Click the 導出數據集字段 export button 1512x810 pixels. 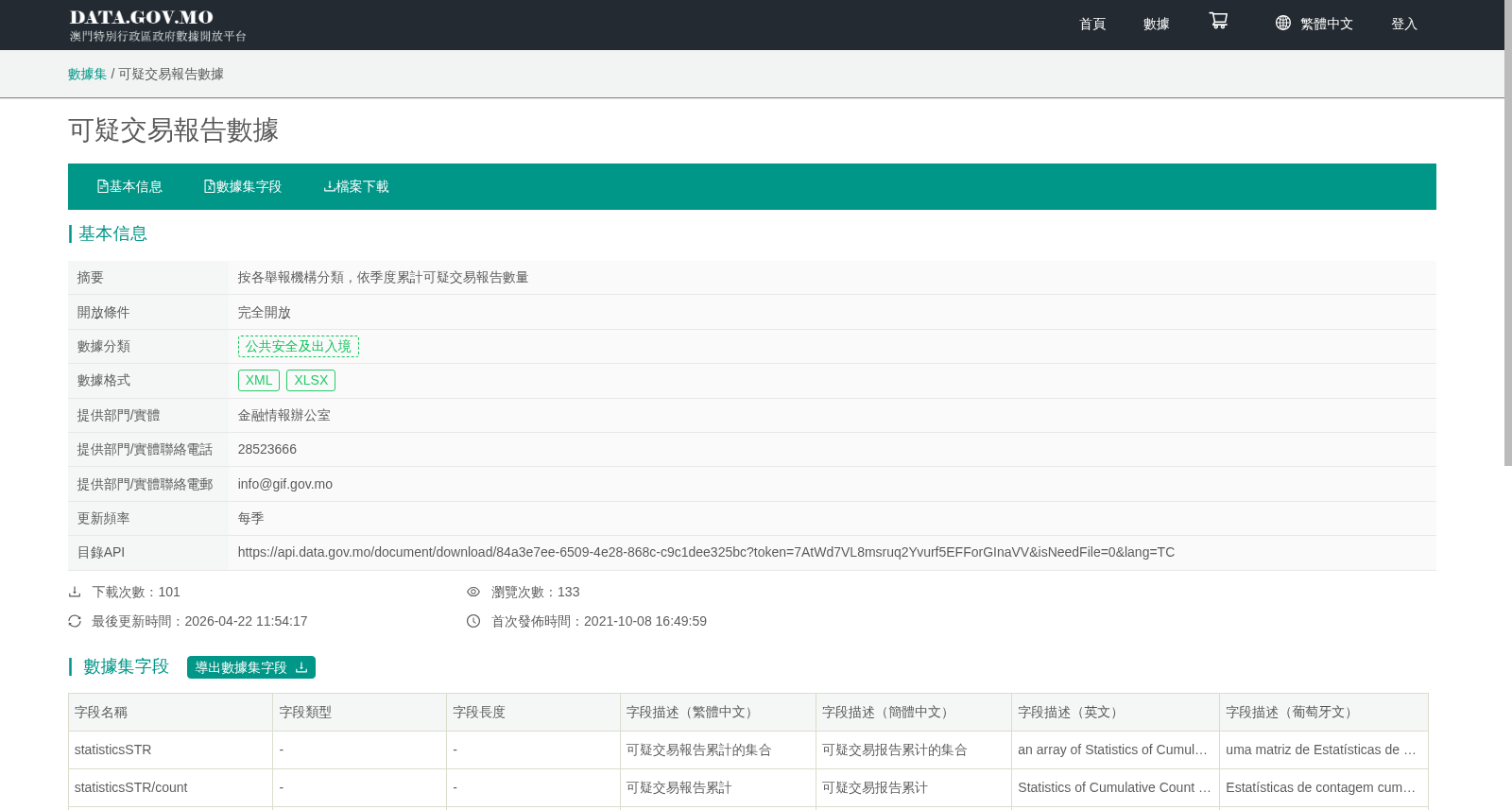pos(251,667)
